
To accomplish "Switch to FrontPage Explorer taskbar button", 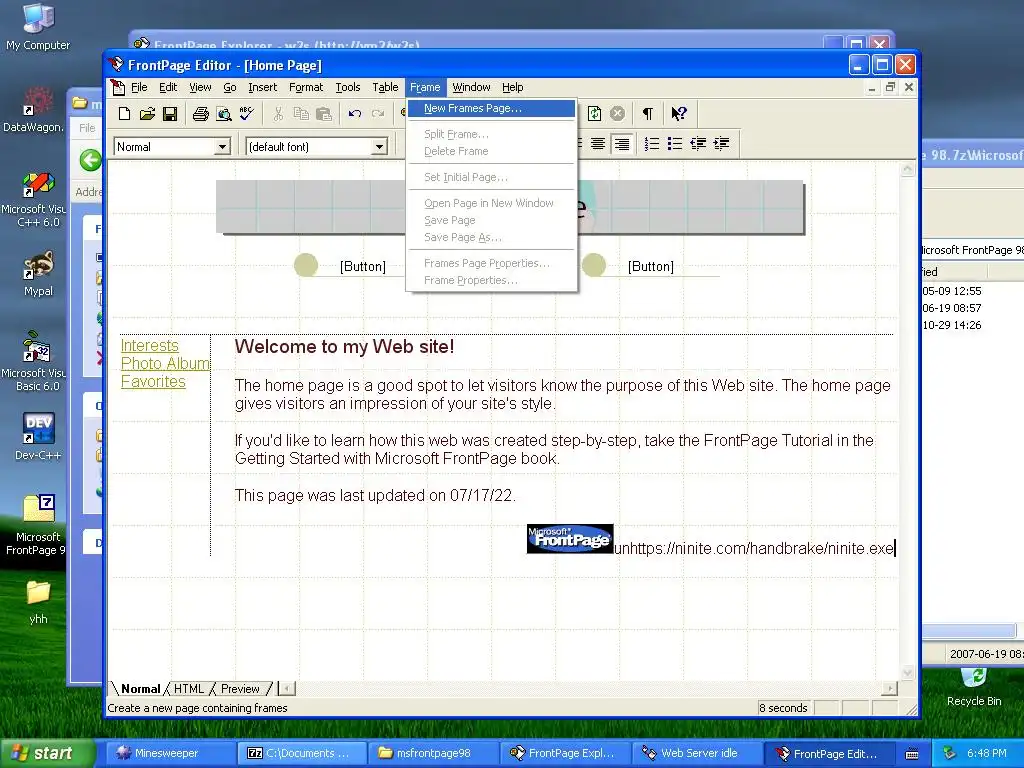I will point(565,753).
